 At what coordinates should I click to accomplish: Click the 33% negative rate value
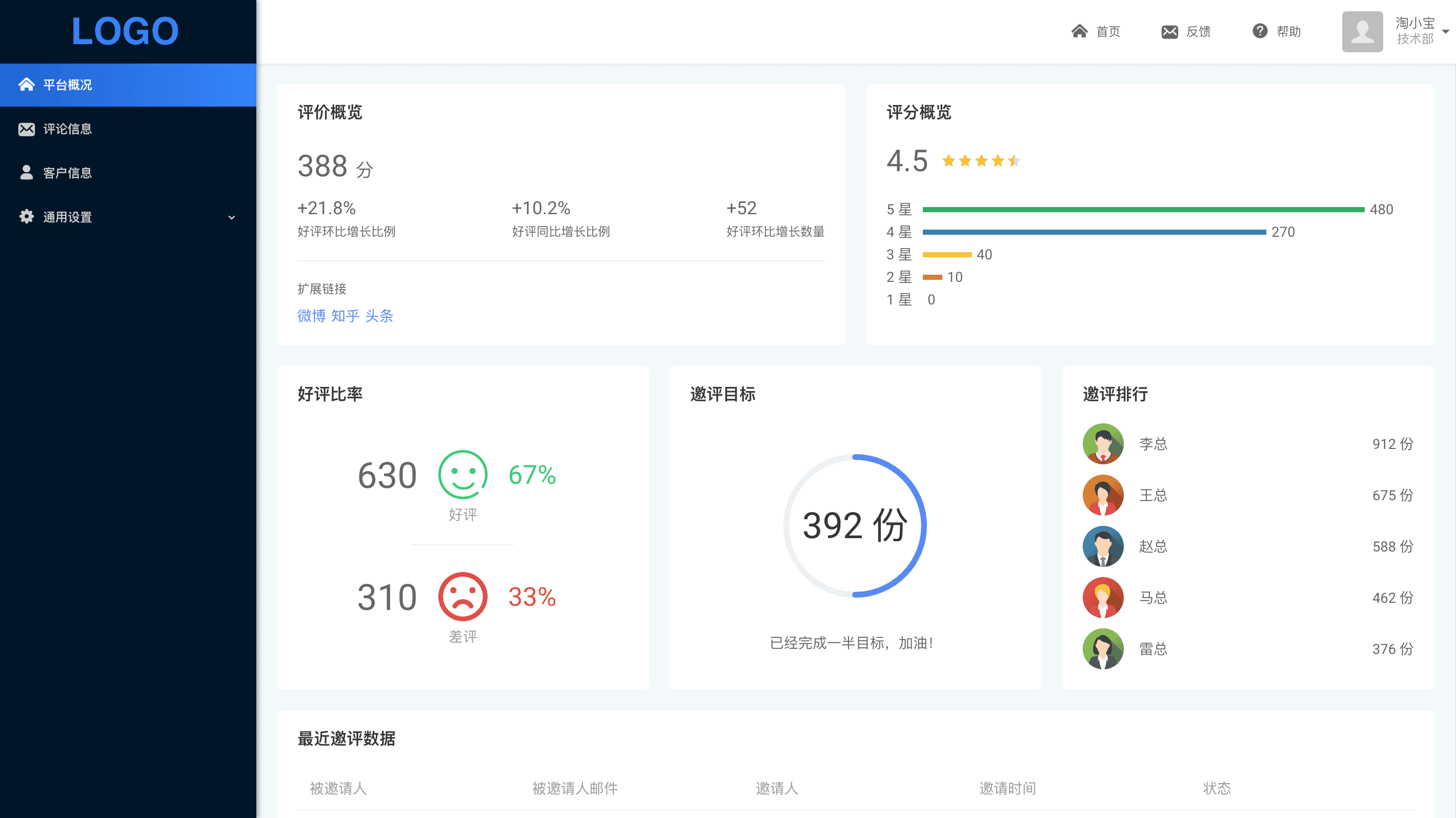[532, 597]
